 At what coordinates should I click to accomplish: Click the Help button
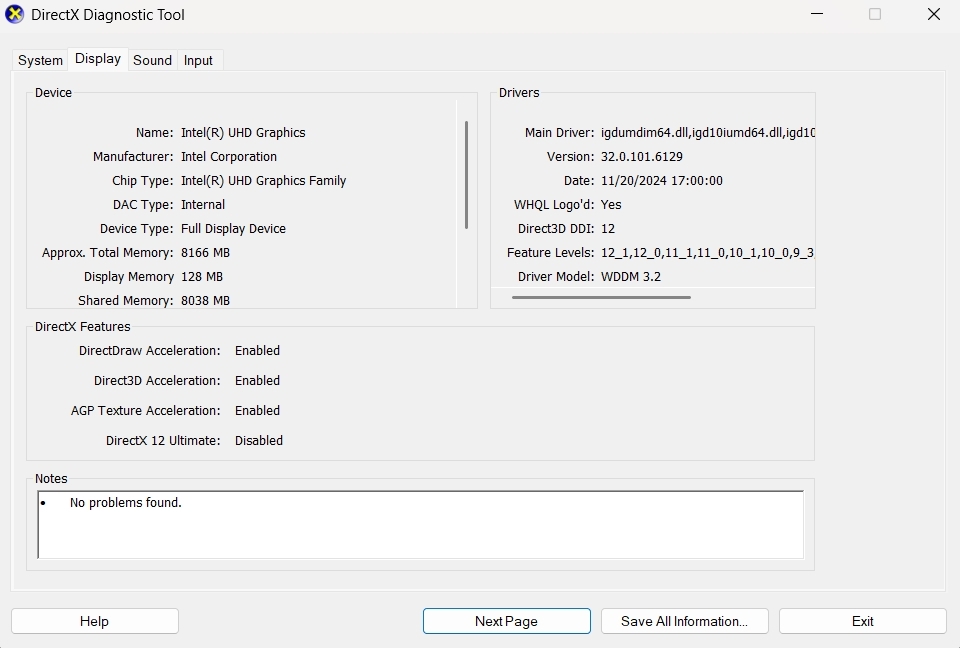[94, 621]
